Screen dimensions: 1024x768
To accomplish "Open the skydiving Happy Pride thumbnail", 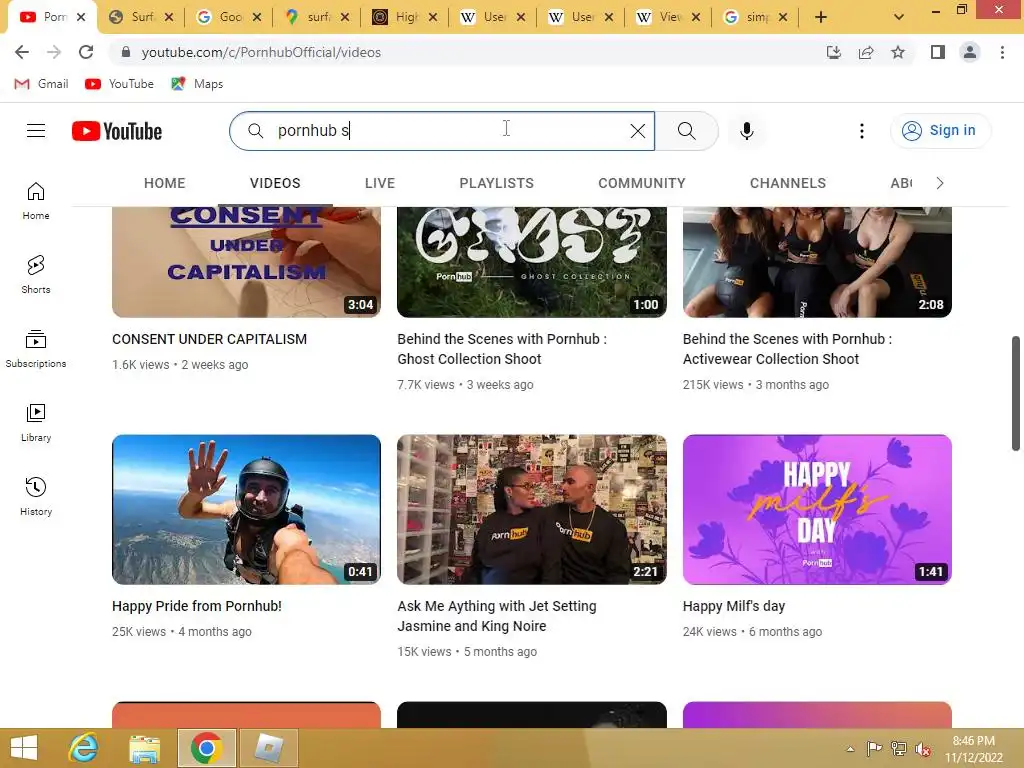I will pyautogui.click(x=246, y=509).
